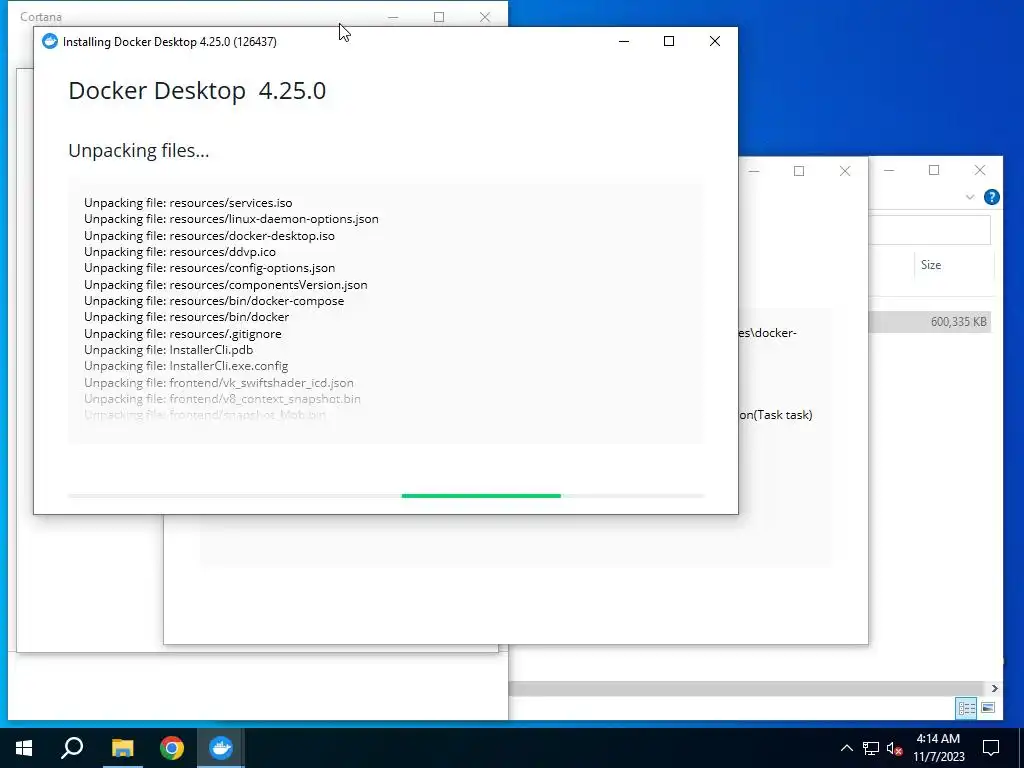1024x768 pixels.
Task: Click the 'resources/linux-daemon-options.json' log line
Action: 231,219
